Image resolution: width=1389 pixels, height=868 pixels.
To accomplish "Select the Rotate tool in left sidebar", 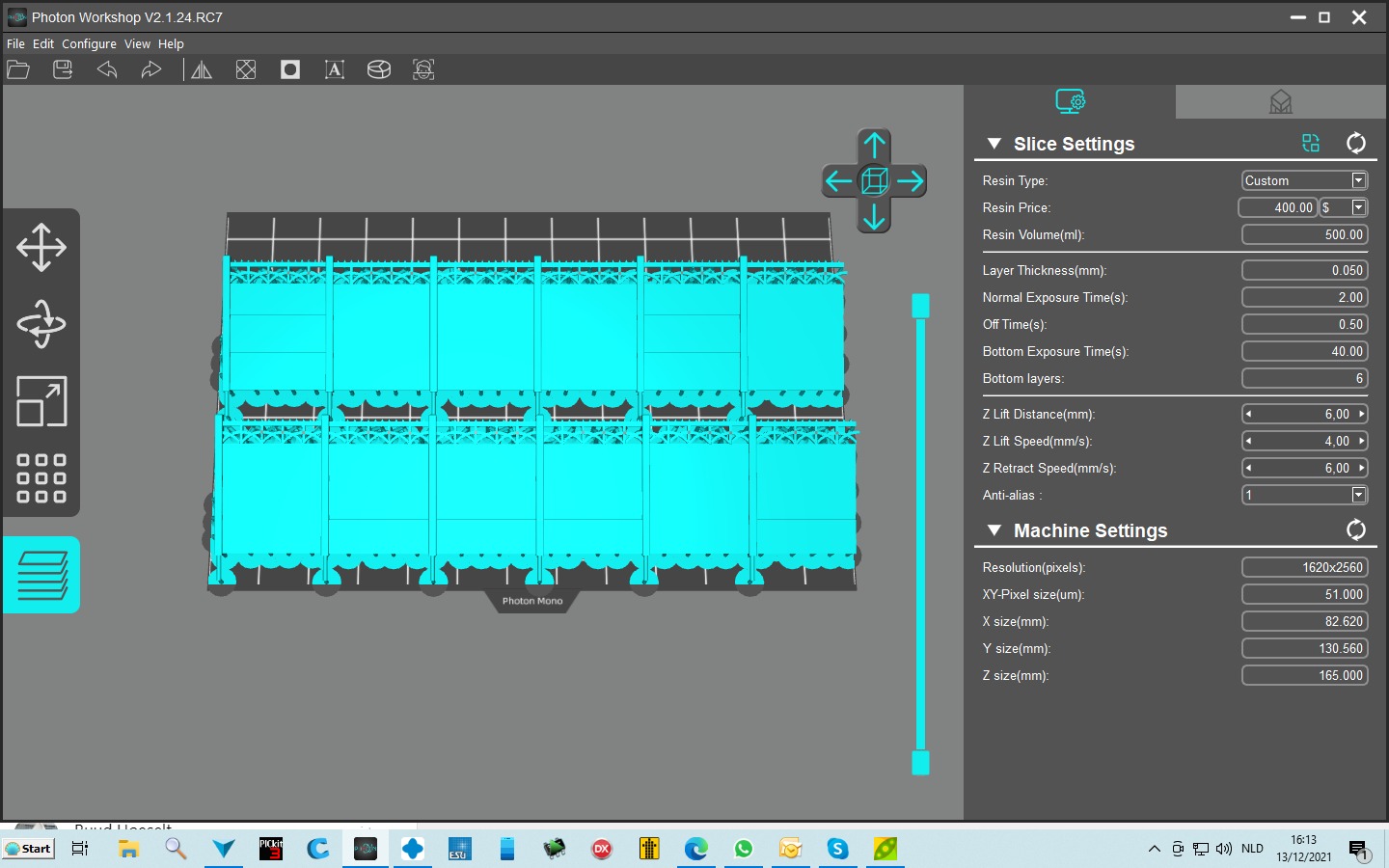I will 41,324.
